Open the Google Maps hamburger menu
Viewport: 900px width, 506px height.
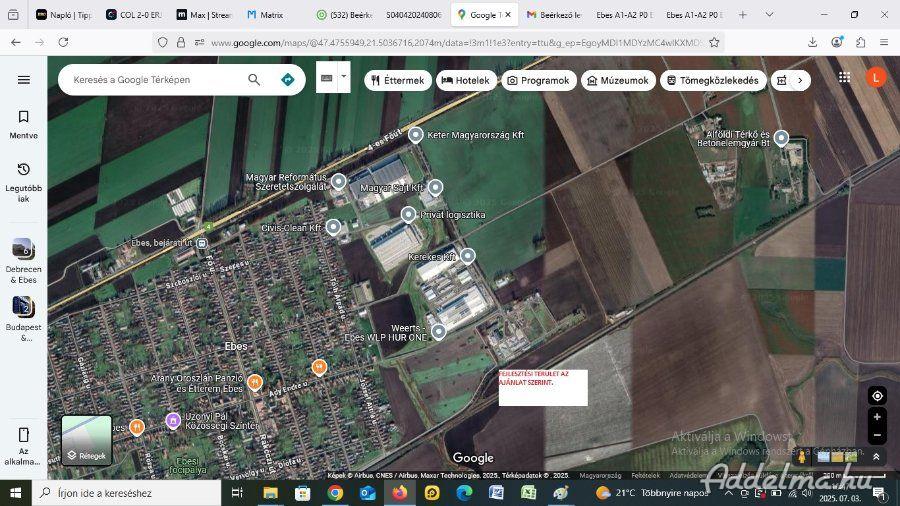[x=24, y=80]
